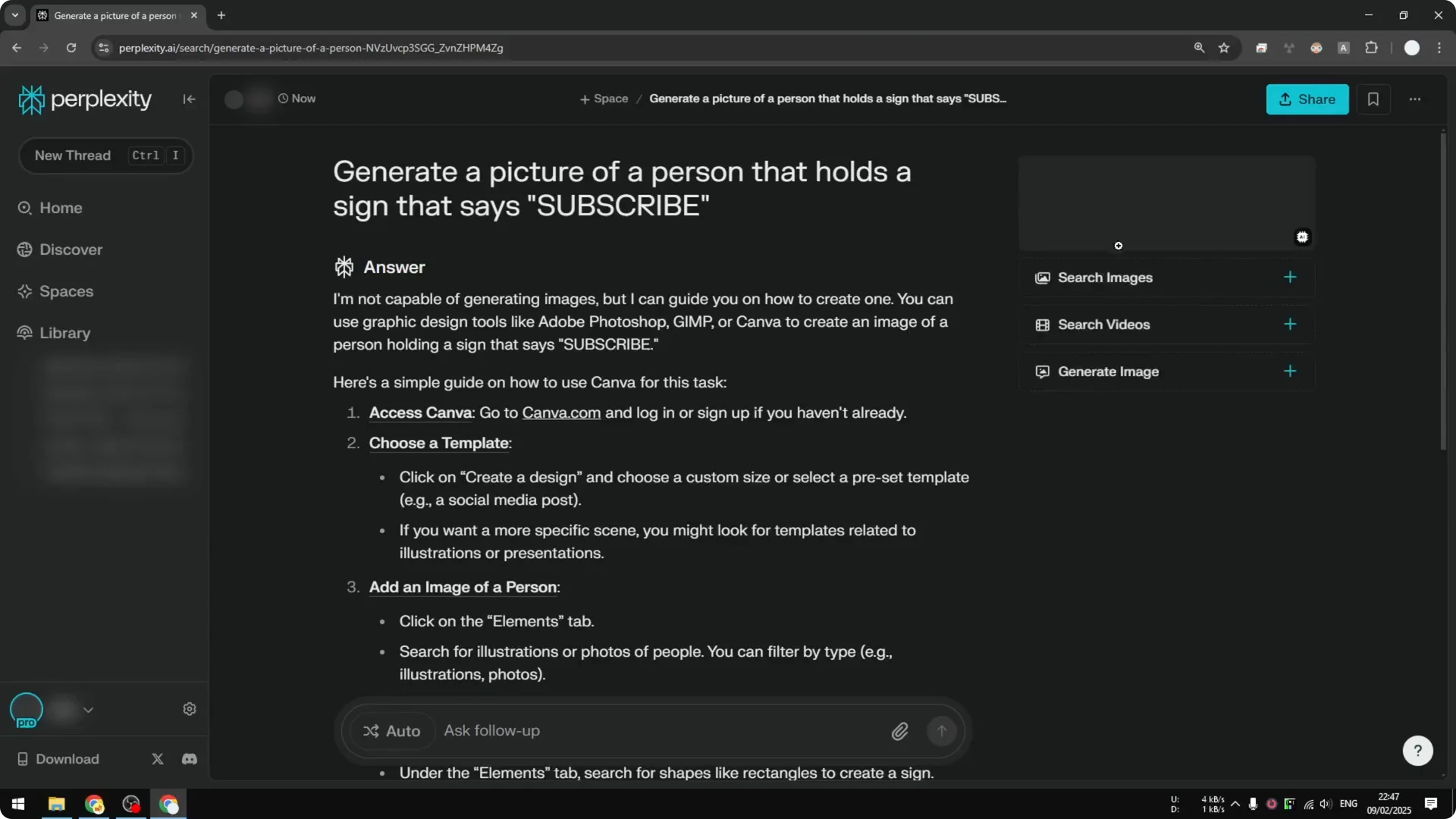Open the settings gear near the account
Viewport: 1456px width, 819px height.
tap(189, 708)
